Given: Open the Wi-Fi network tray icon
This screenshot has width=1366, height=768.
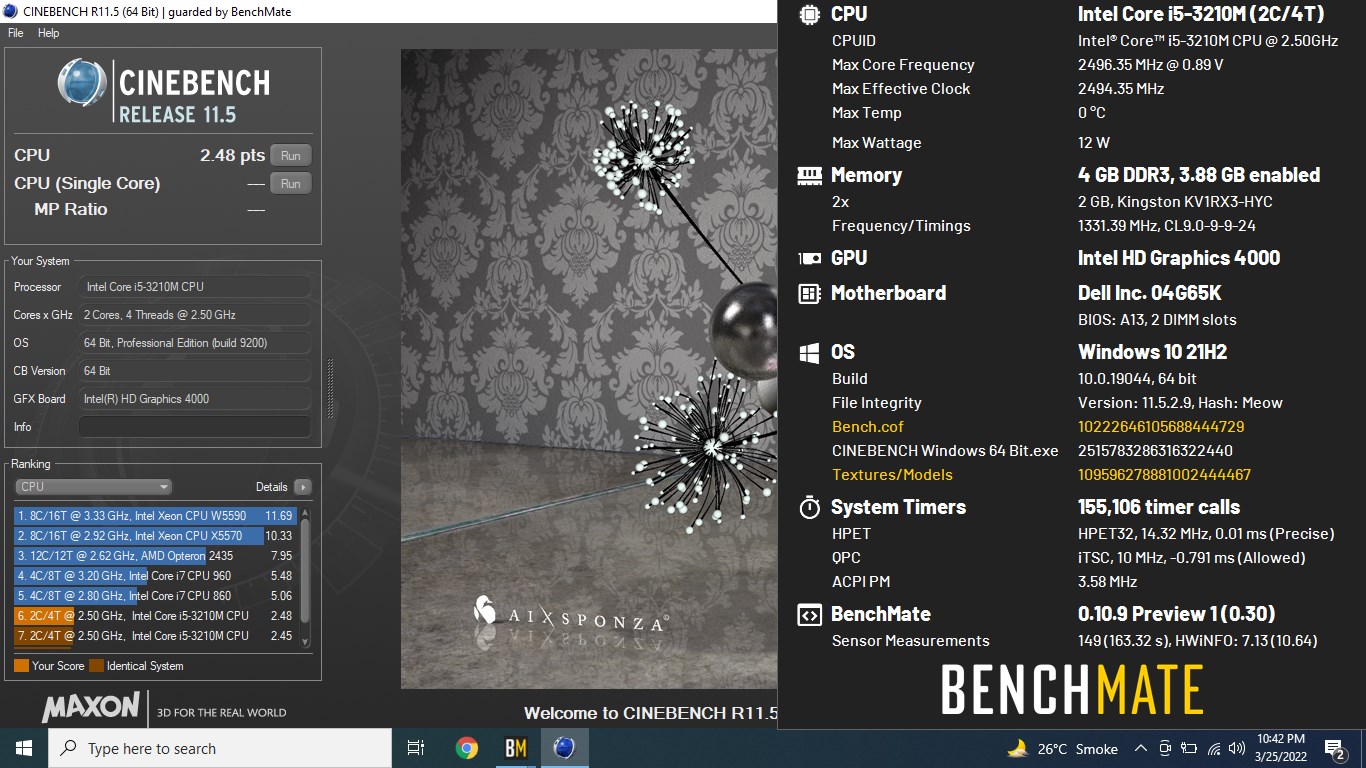Looking at the screenshot, I should pyautogui.click(x=1213, y=748).
